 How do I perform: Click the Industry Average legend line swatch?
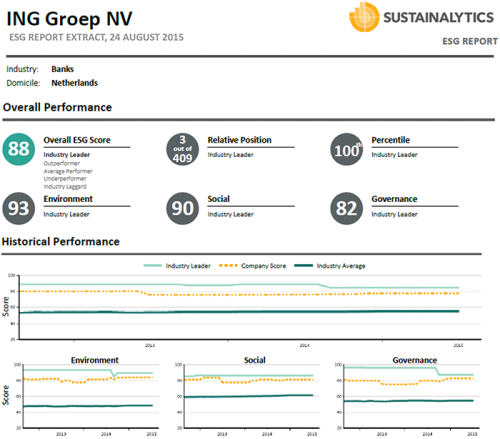pyautogui.click(x=304, y=266)
